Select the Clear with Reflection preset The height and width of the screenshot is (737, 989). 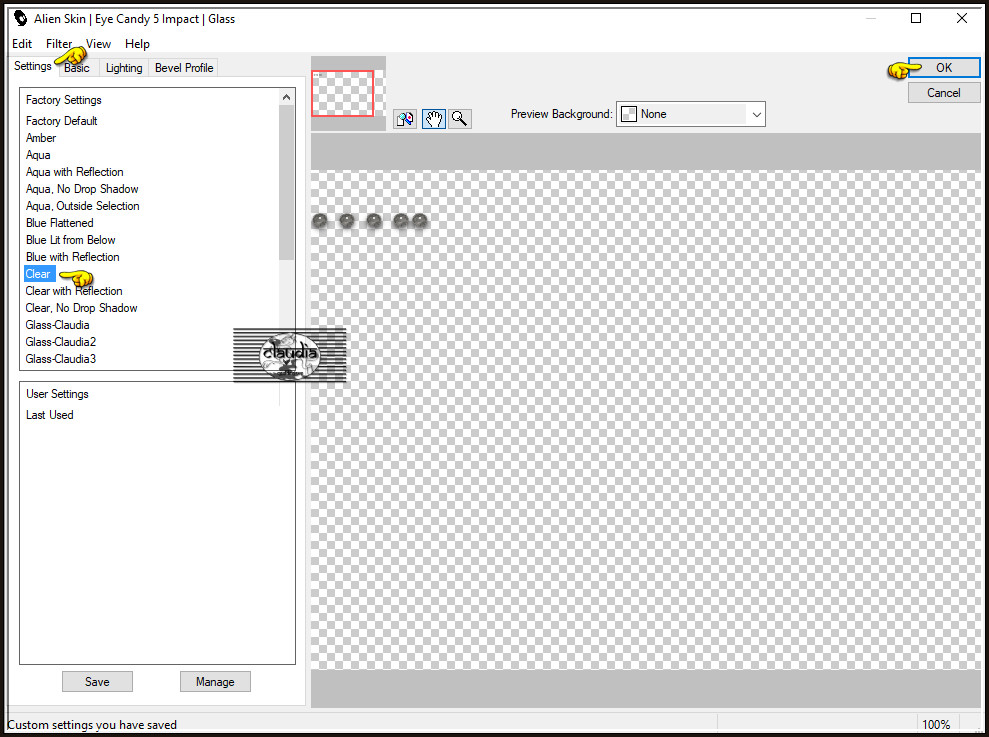74,291
